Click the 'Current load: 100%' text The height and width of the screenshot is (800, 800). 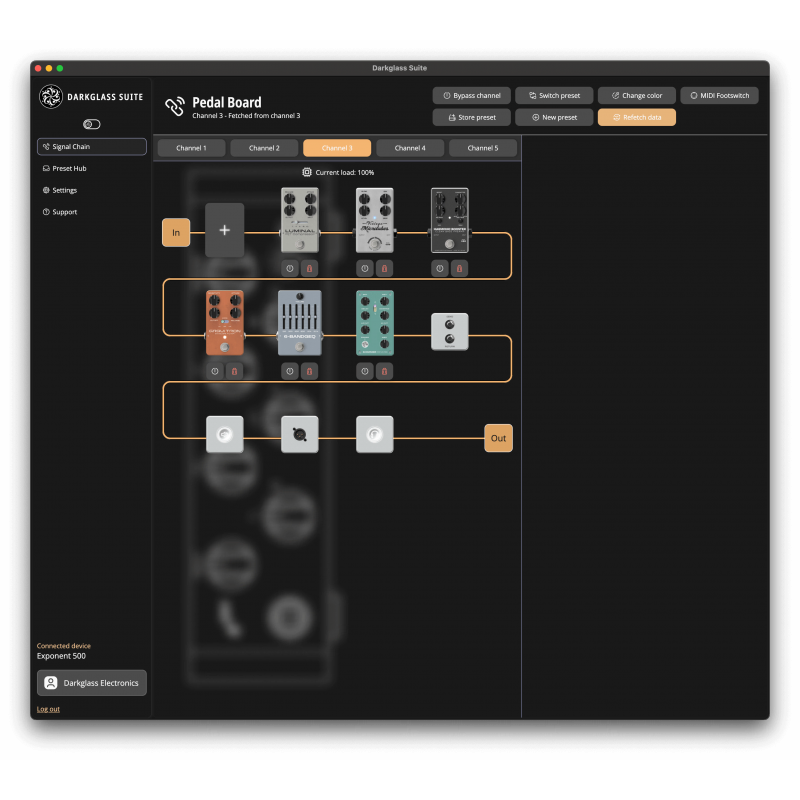click(345, 172)
